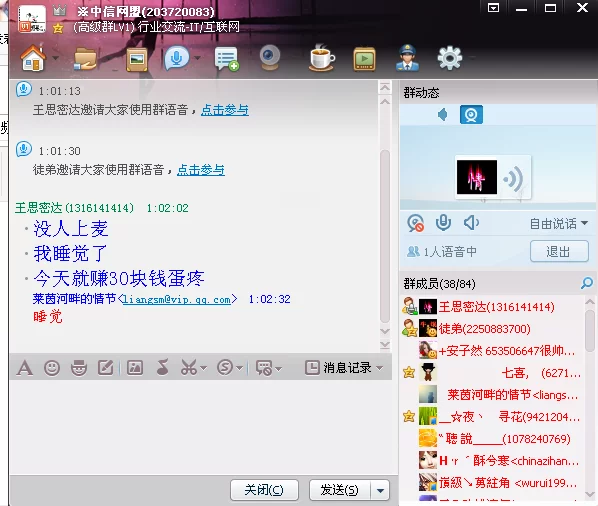Toggle the disabled video camera button
Image resolution: width=598 pixels, height=506 pixels.
(x=416, y=223)
